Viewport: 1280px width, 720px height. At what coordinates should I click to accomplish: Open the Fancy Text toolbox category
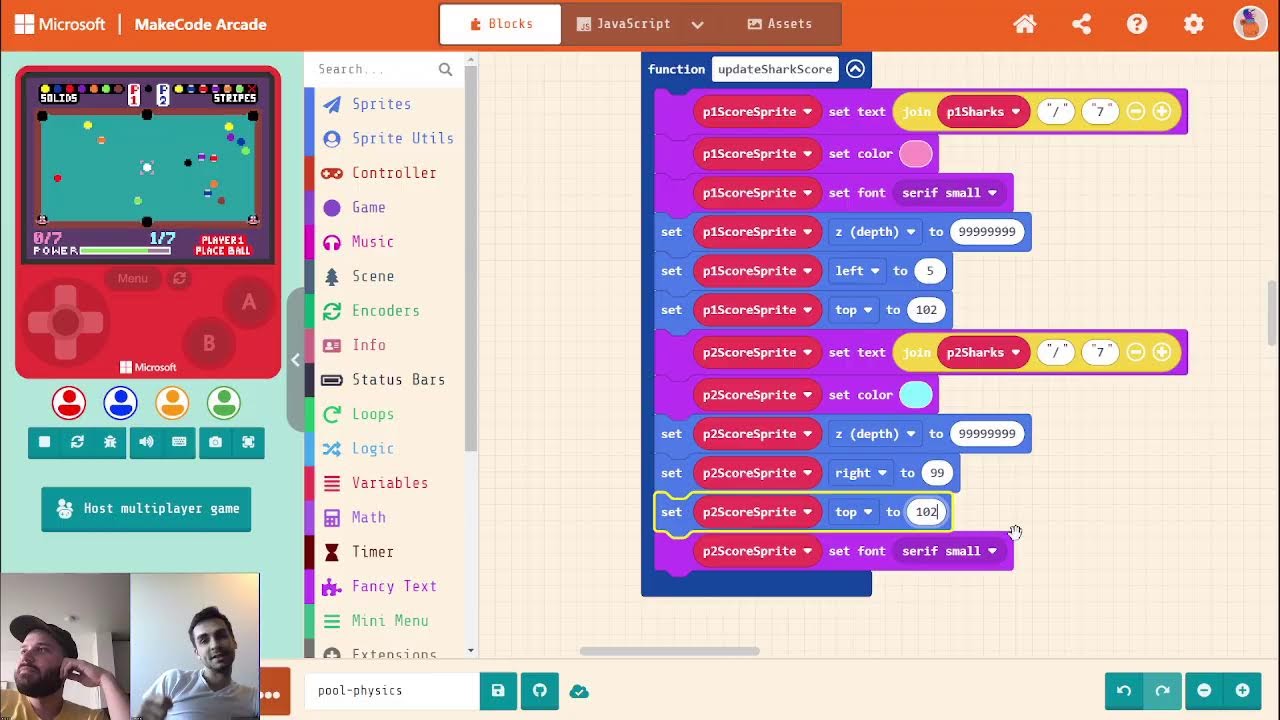389,586
